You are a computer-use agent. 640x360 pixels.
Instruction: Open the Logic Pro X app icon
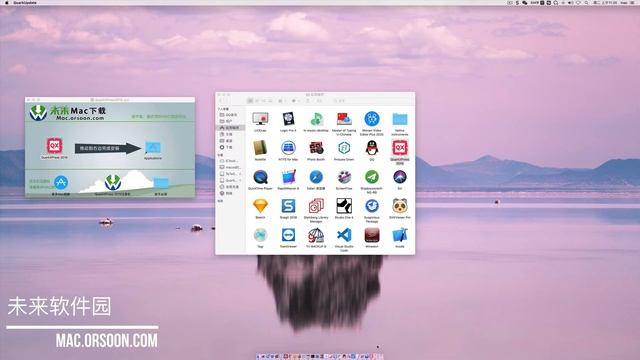tap(288, 120)
